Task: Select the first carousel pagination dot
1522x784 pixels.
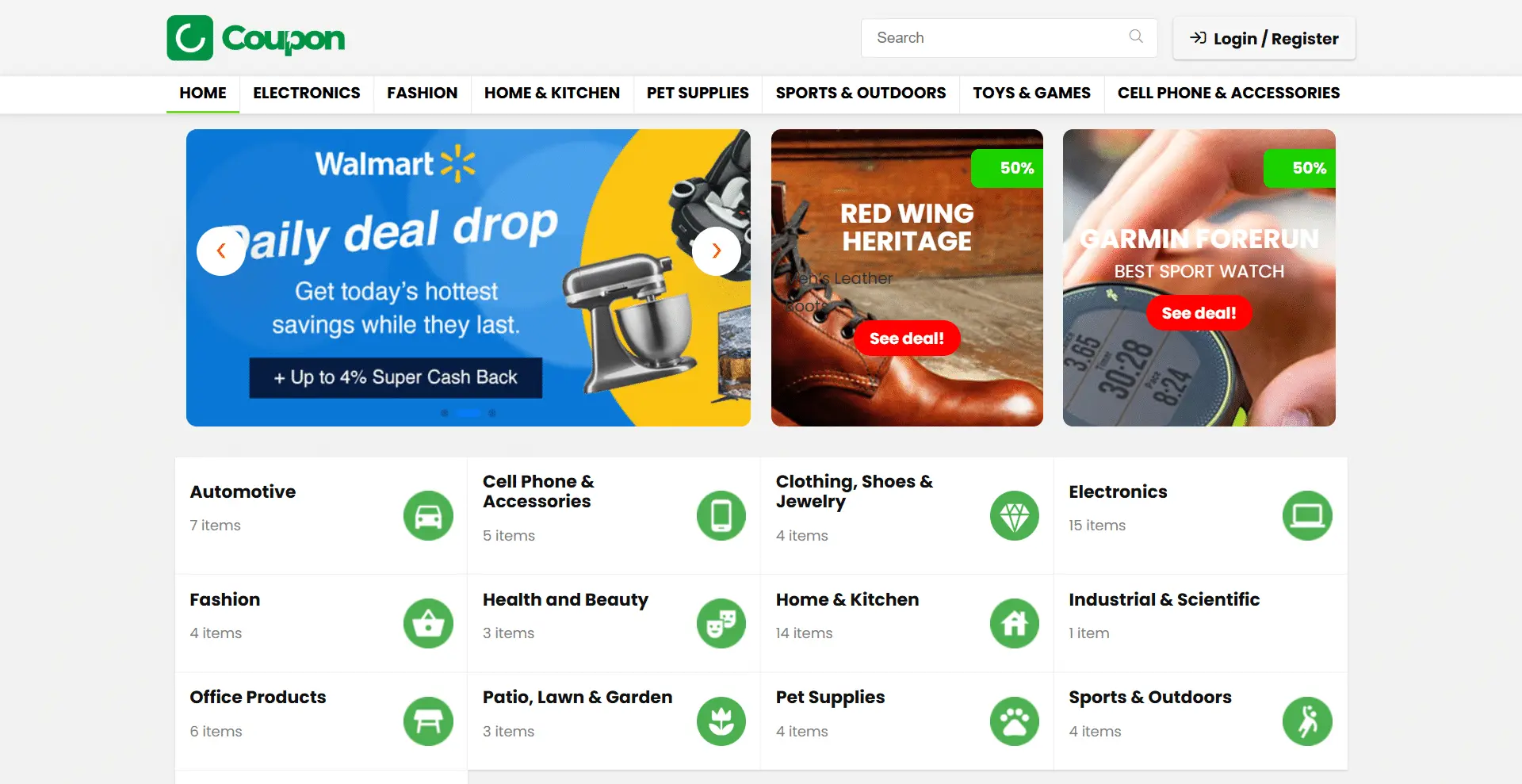Action: pyautogui.click(x=445, y=413)
